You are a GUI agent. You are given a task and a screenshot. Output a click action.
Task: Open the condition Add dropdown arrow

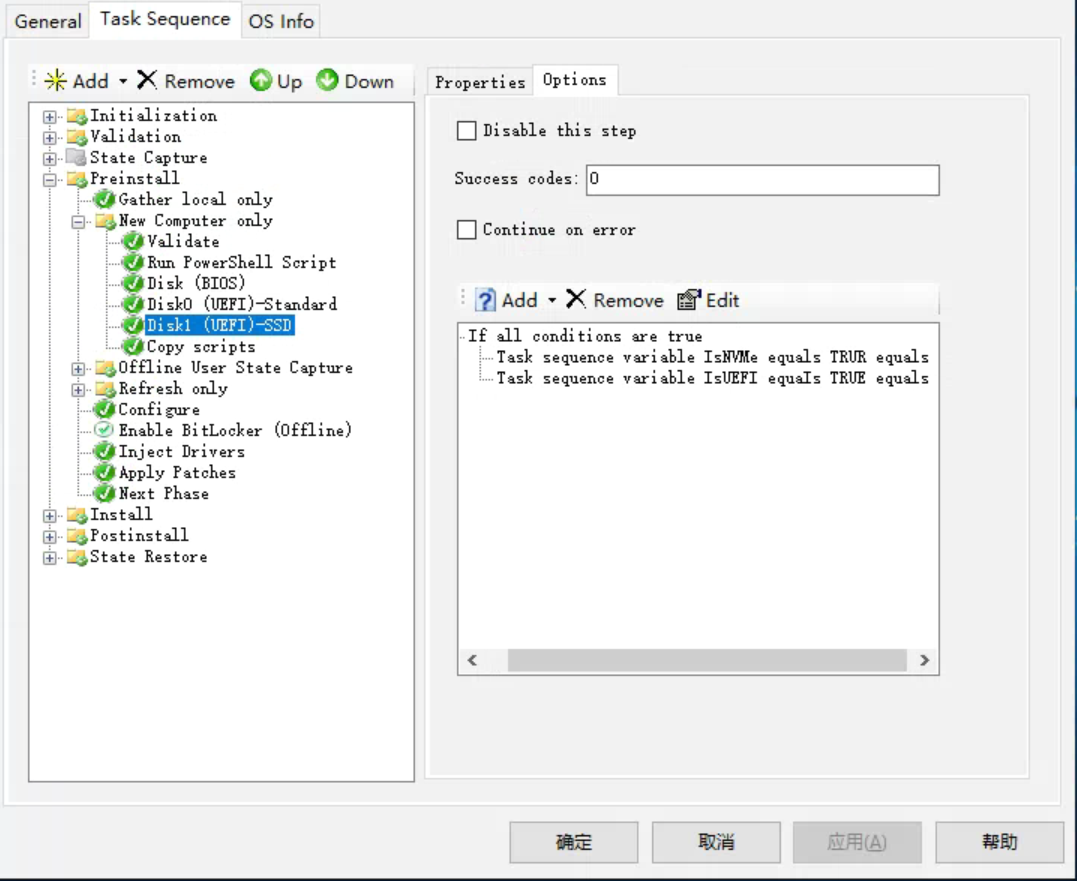[552, 300]
